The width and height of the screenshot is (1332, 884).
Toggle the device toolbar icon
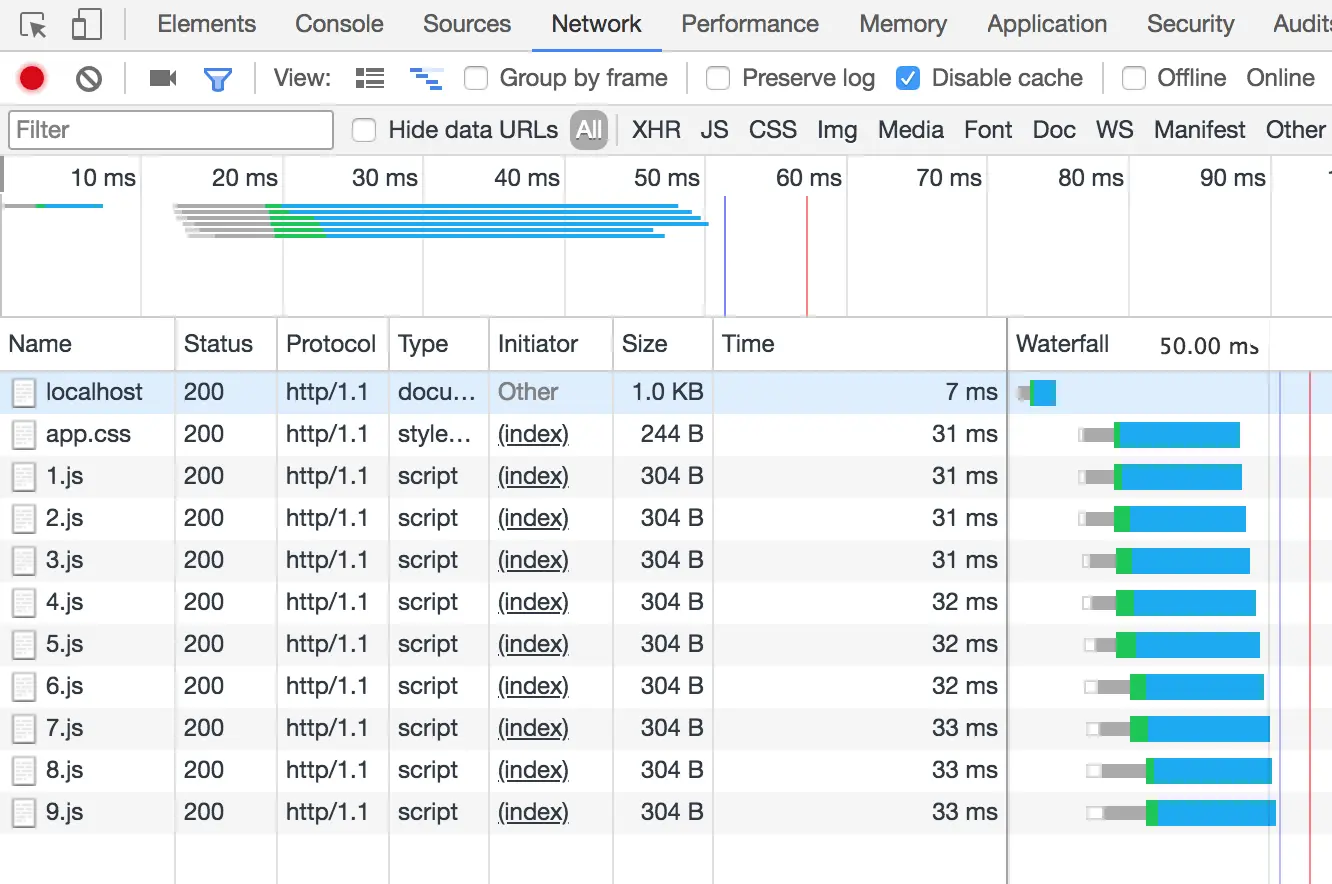coord(87,25)
